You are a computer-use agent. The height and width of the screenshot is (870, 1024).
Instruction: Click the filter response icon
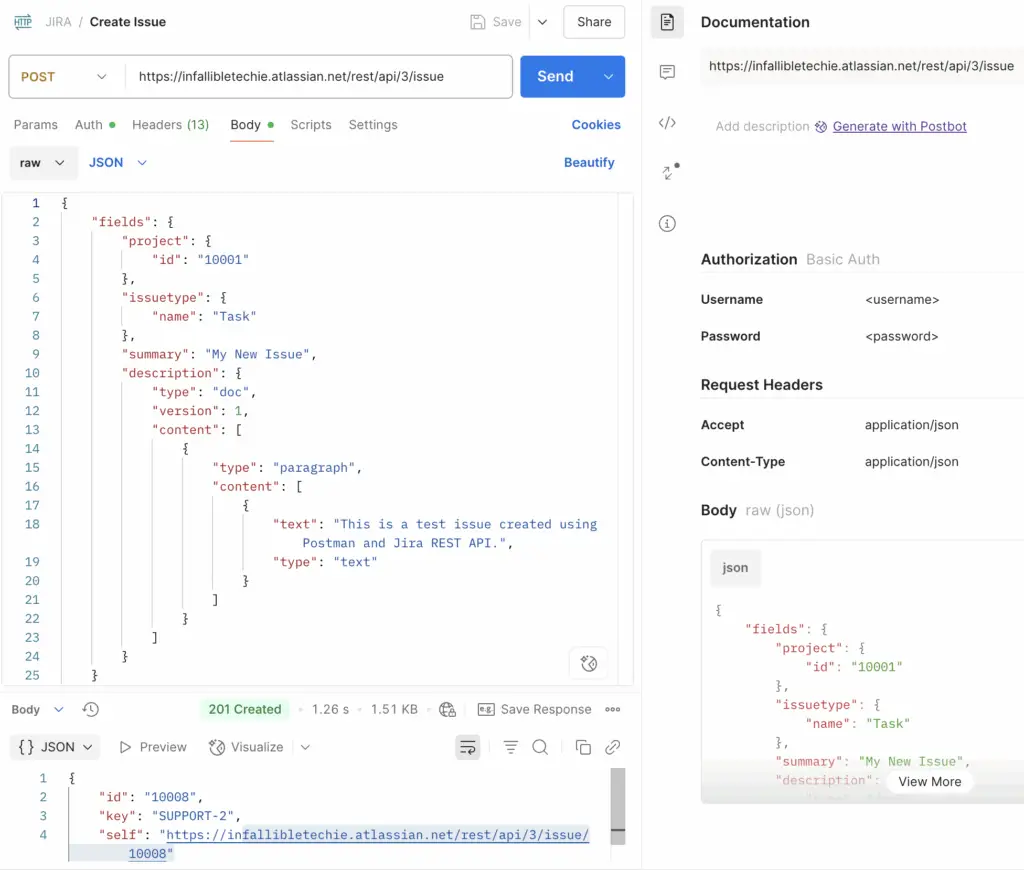511,747
